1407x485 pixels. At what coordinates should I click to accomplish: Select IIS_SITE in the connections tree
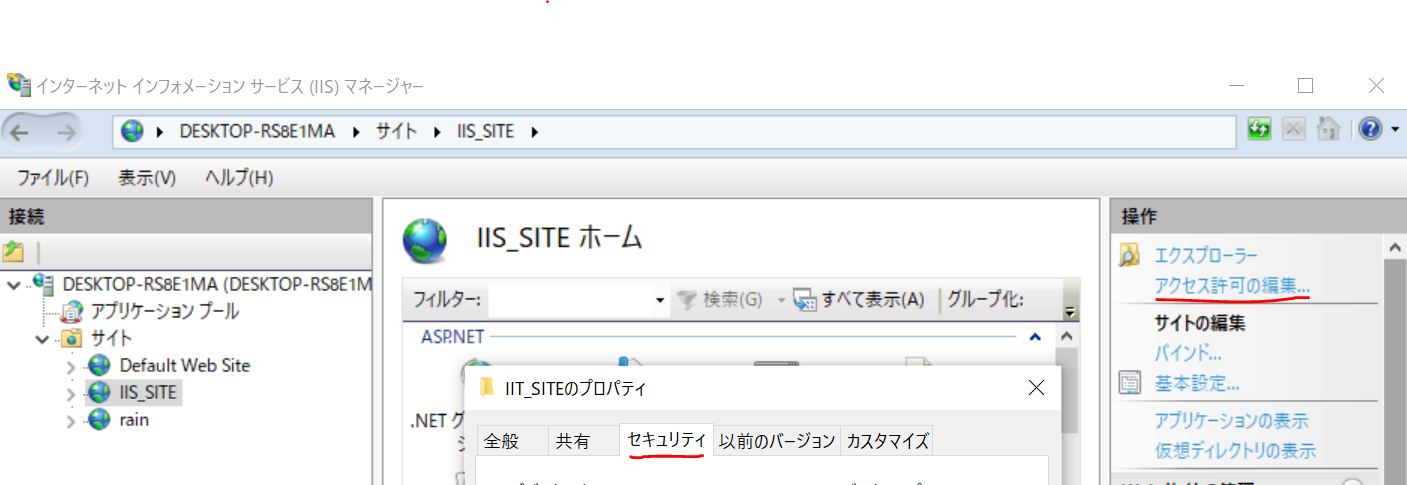coord(148,392)
